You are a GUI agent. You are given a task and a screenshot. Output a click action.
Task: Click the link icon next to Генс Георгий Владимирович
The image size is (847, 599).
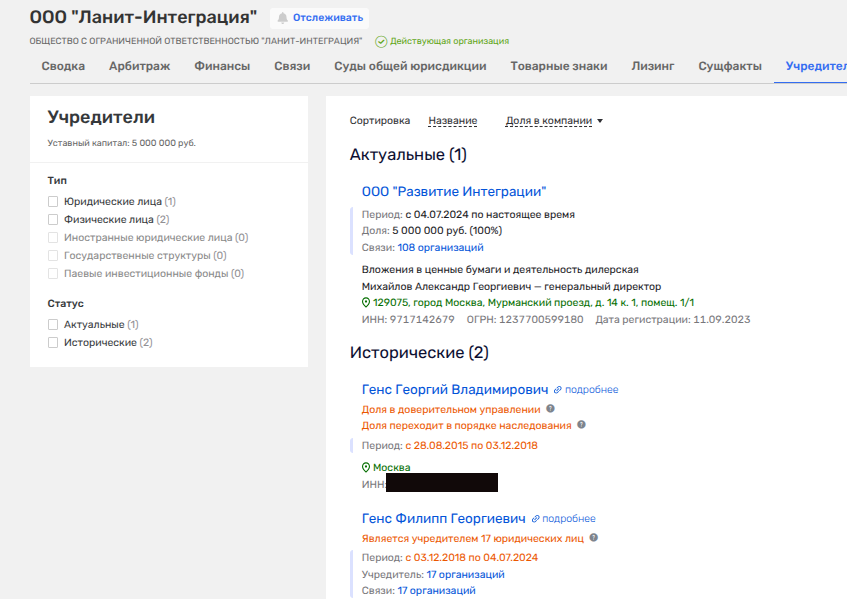click(x=558, y=389)
